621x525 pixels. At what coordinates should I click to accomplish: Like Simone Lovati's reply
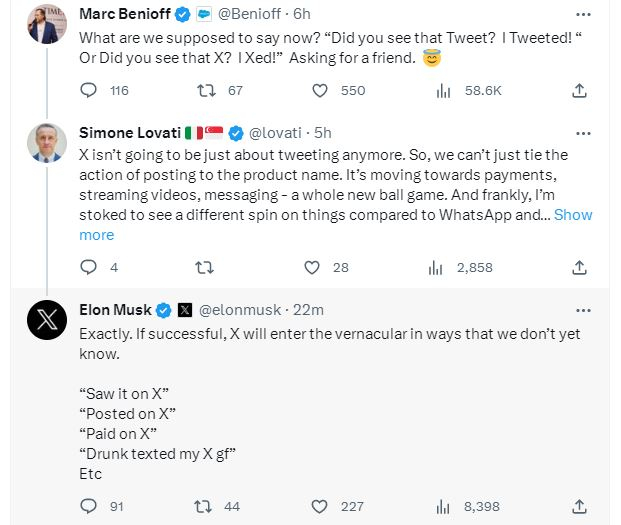312,267
